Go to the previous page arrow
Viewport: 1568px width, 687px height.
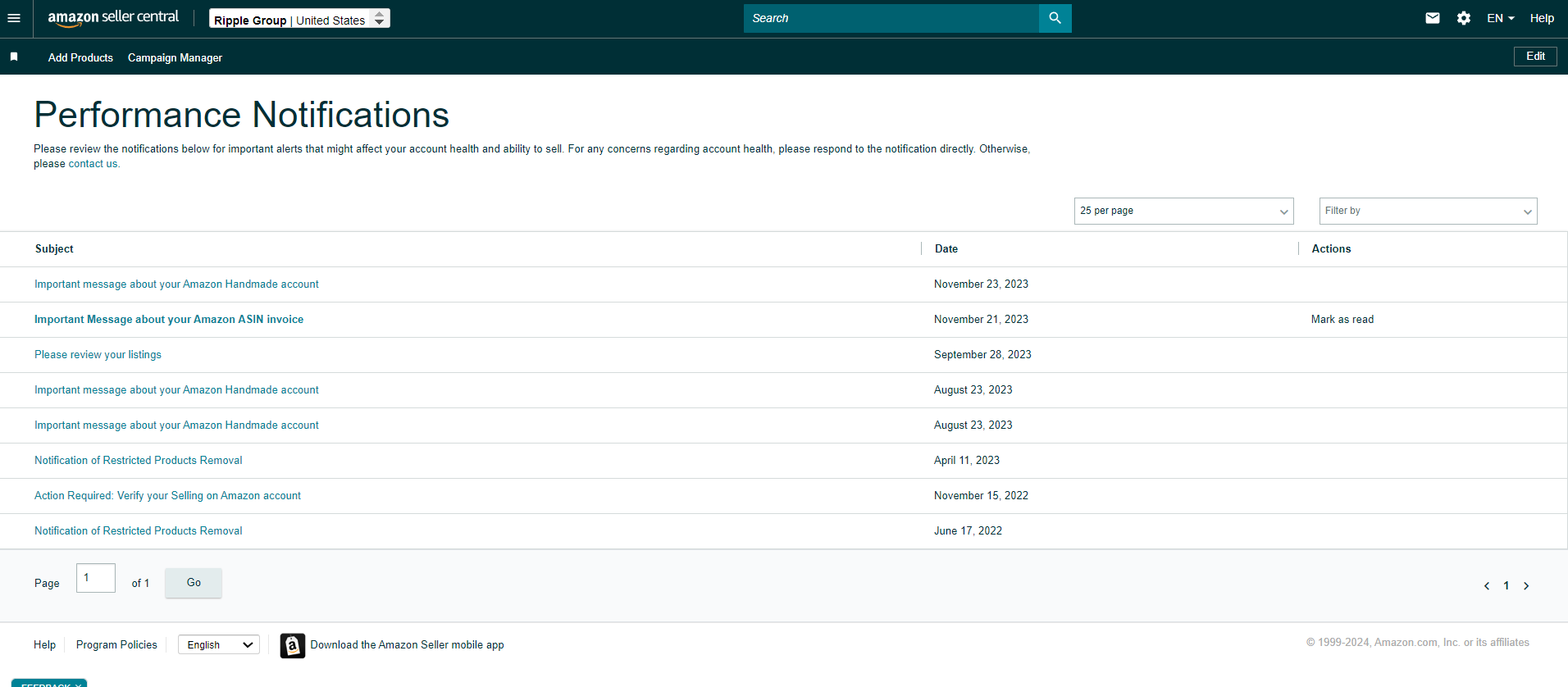click(1487, 585)
